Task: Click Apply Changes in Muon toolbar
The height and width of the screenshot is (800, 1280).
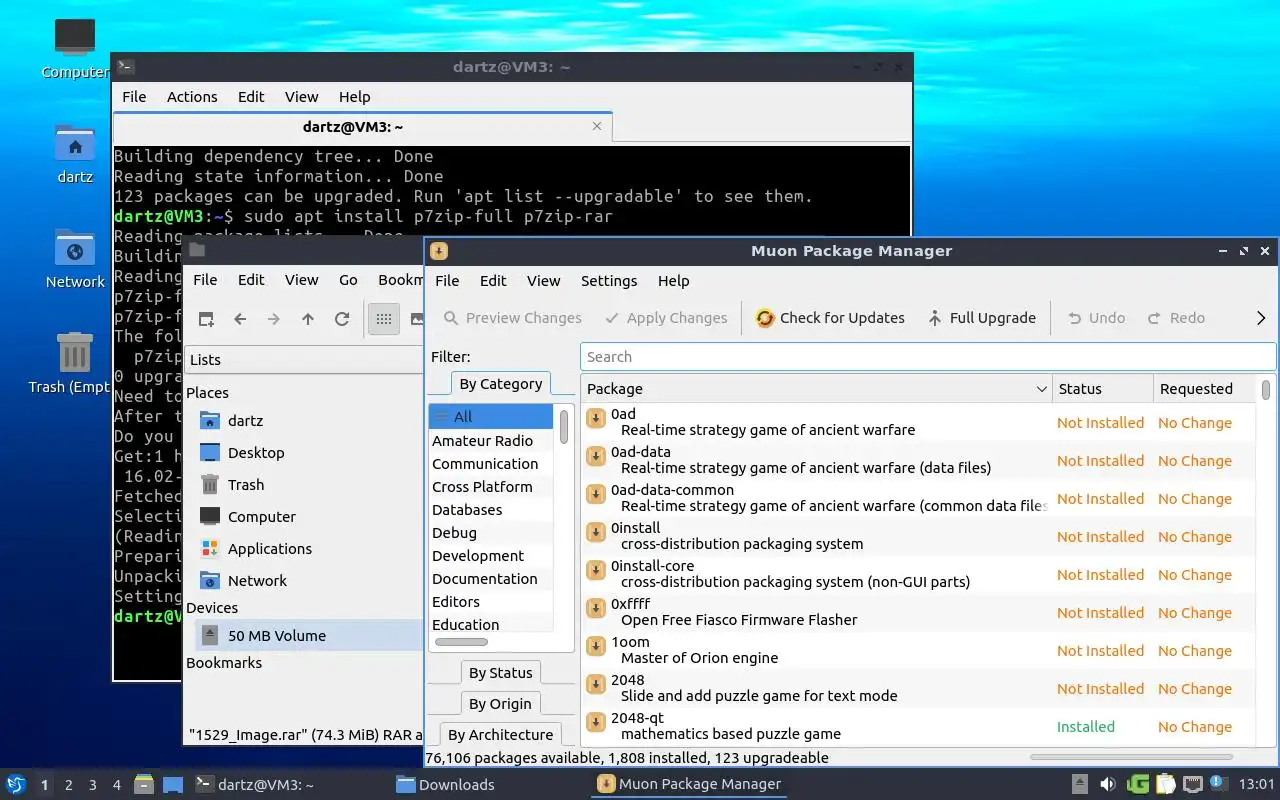Action: 666,318
